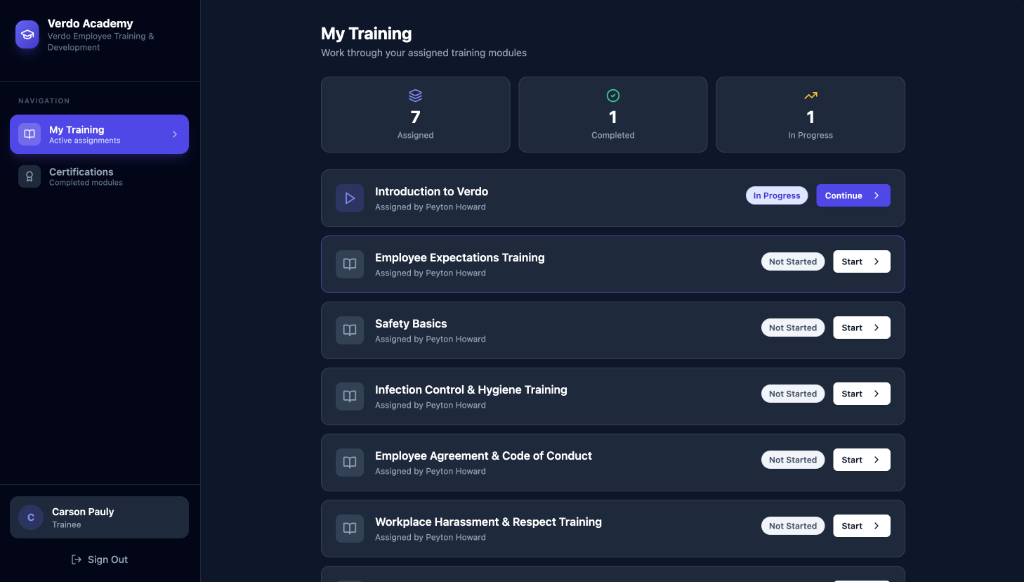Viewport: 1024px width, 582px height.
Task: Click the Introduction to Verdo title
Action: (432, 191)
